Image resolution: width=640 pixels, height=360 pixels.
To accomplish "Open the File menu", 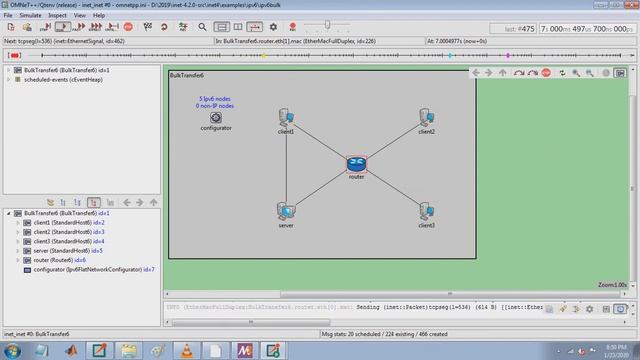I will click(8, 15).
